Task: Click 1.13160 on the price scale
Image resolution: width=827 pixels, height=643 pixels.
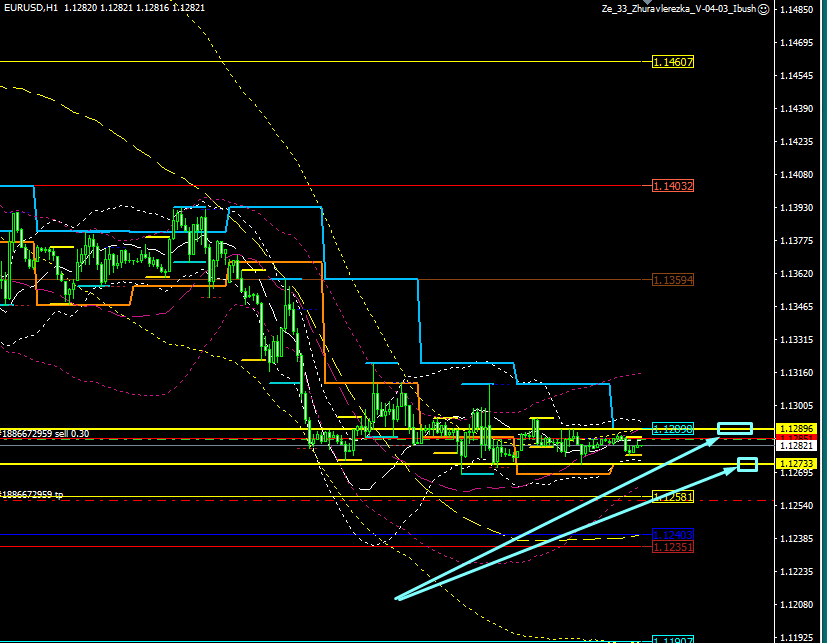Action: pyautogui.click(x=796, y=373)
